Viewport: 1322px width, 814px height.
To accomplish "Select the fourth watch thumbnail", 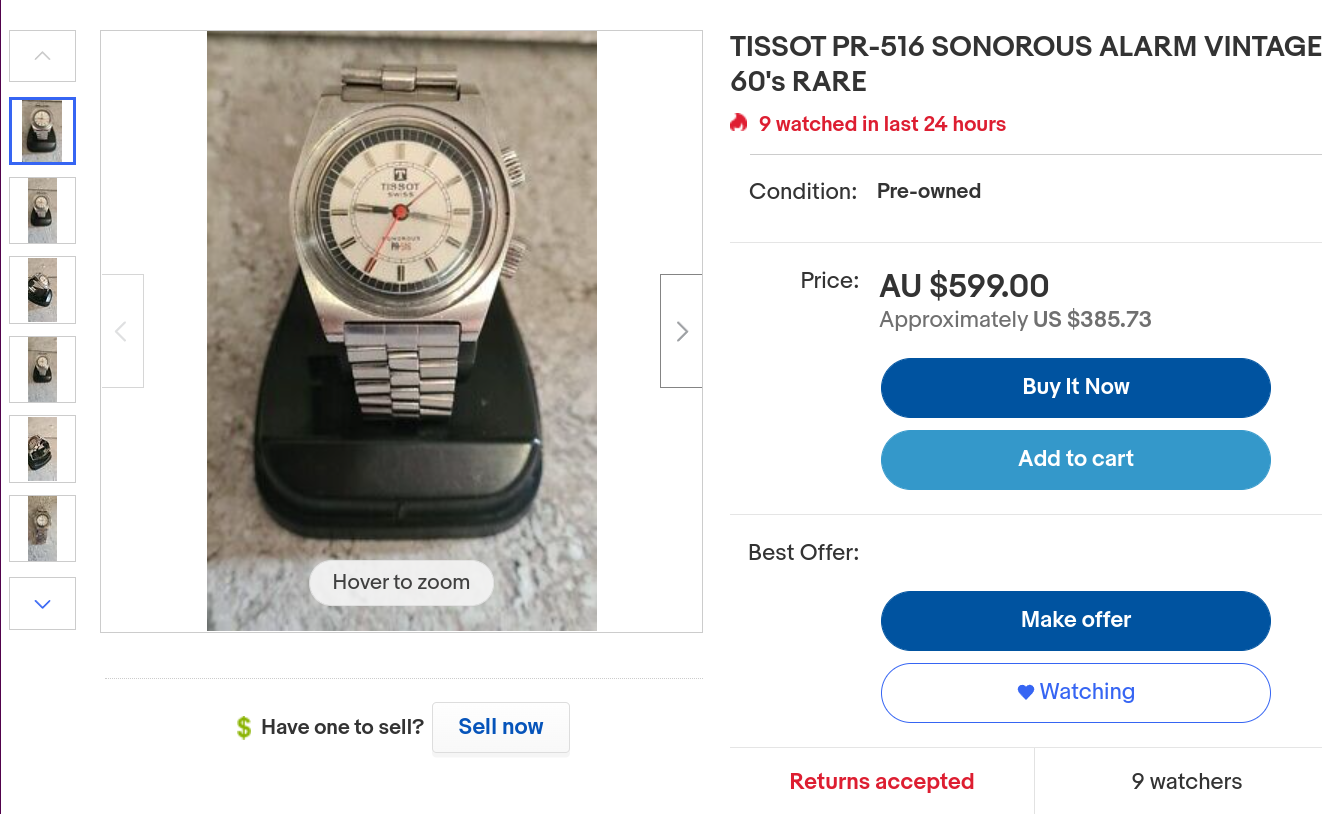I will [42, 369].
